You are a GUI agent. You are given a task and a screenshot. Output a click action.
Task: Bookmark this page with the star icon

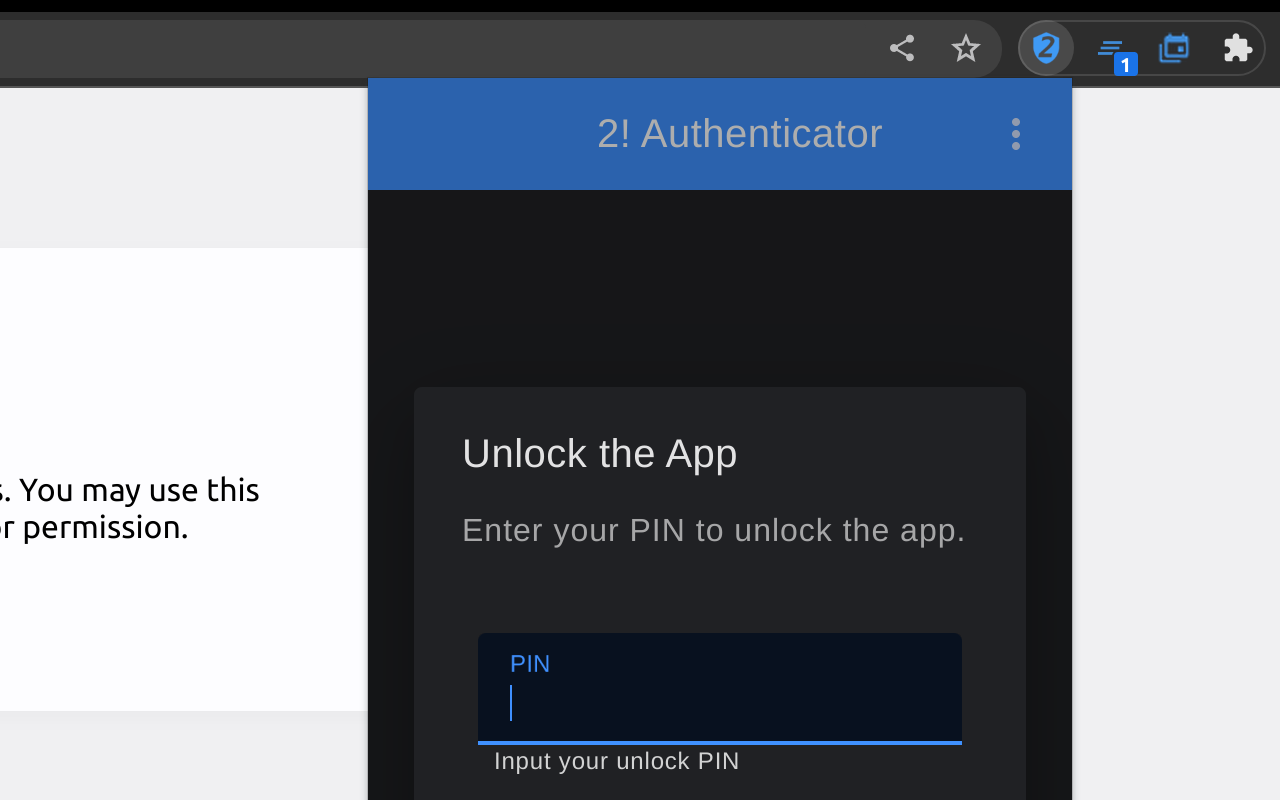tap(965, 48)
